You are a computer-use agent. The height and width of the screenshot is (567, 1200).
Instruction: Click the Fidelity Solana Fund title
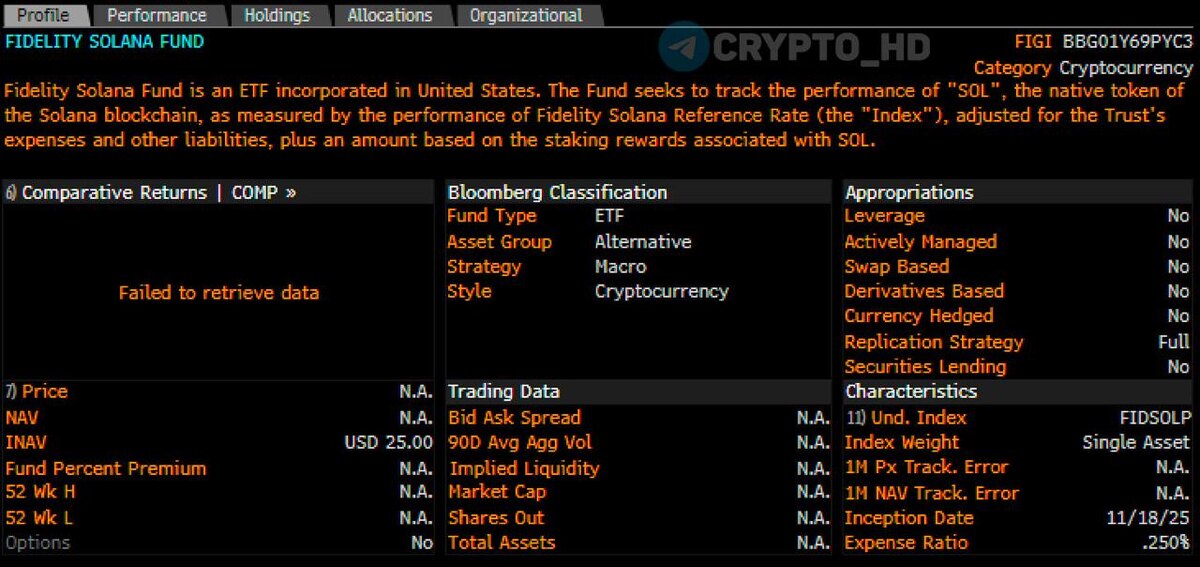(104, 42)
